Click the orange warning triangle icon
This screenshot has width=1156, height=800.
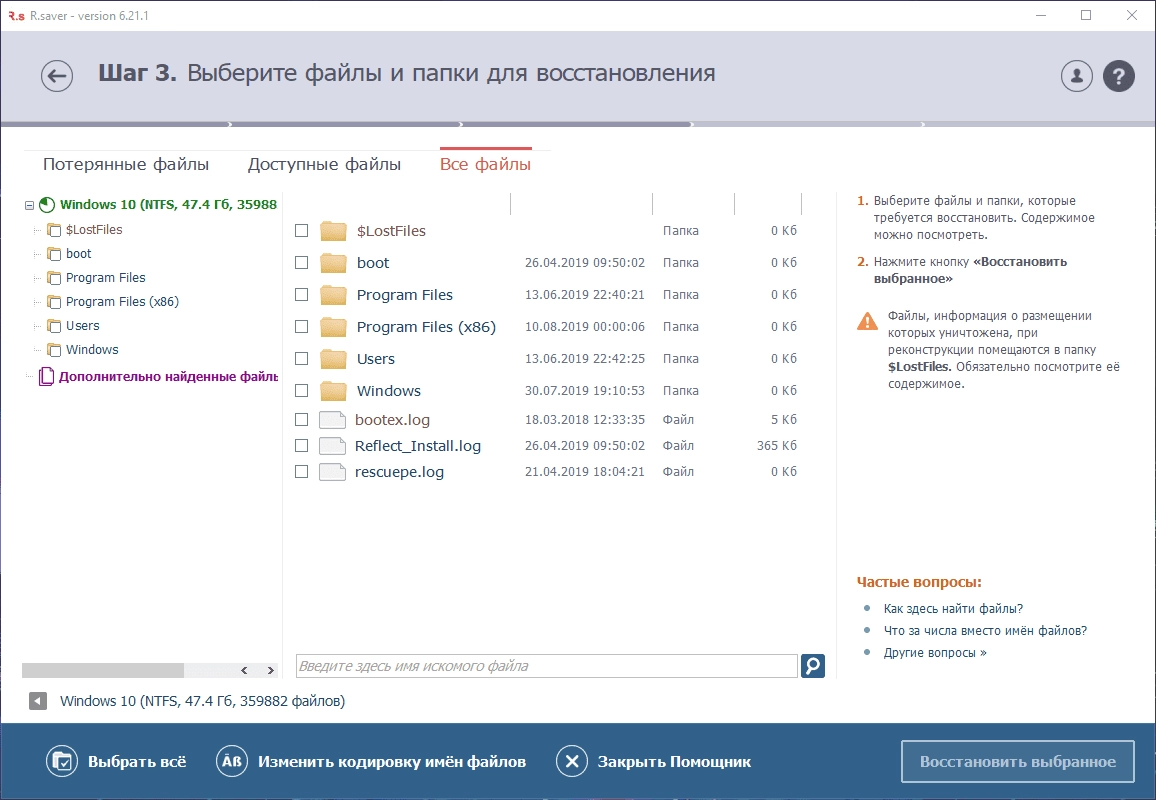tap(868, 321)
